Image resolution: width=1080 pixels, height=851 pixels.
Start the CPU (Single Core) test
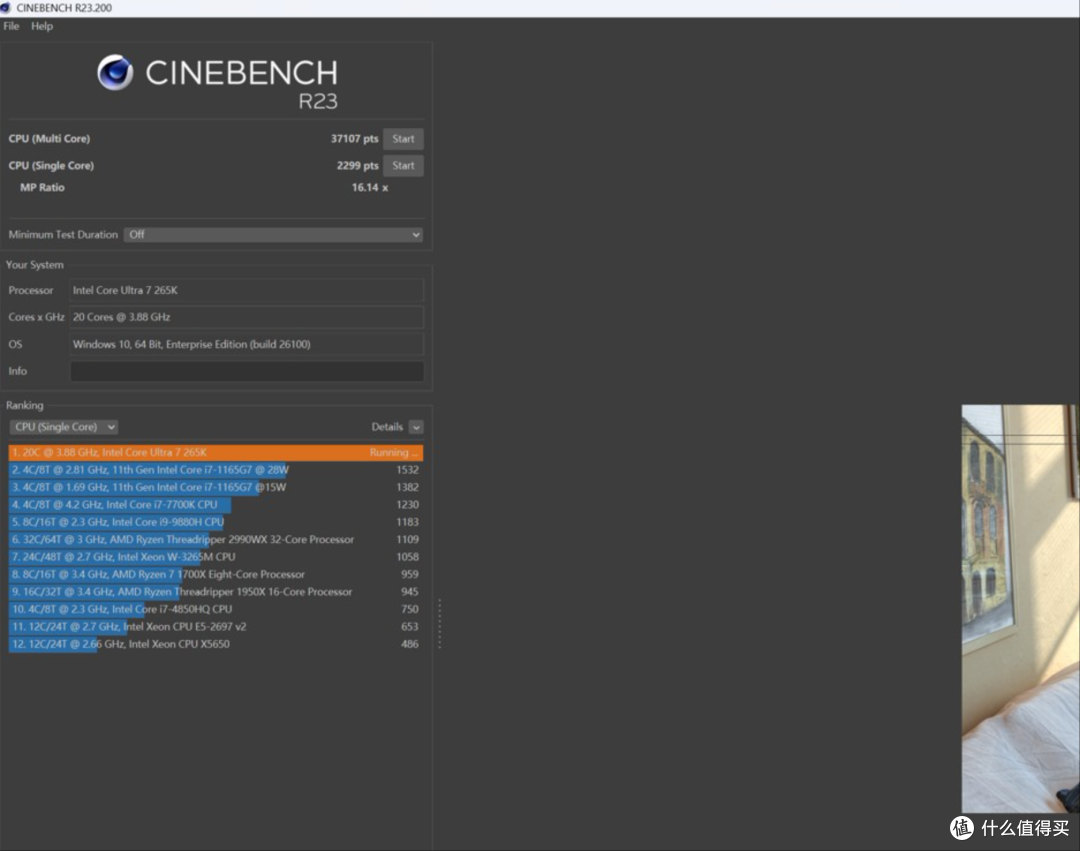(x=403, y=165)
